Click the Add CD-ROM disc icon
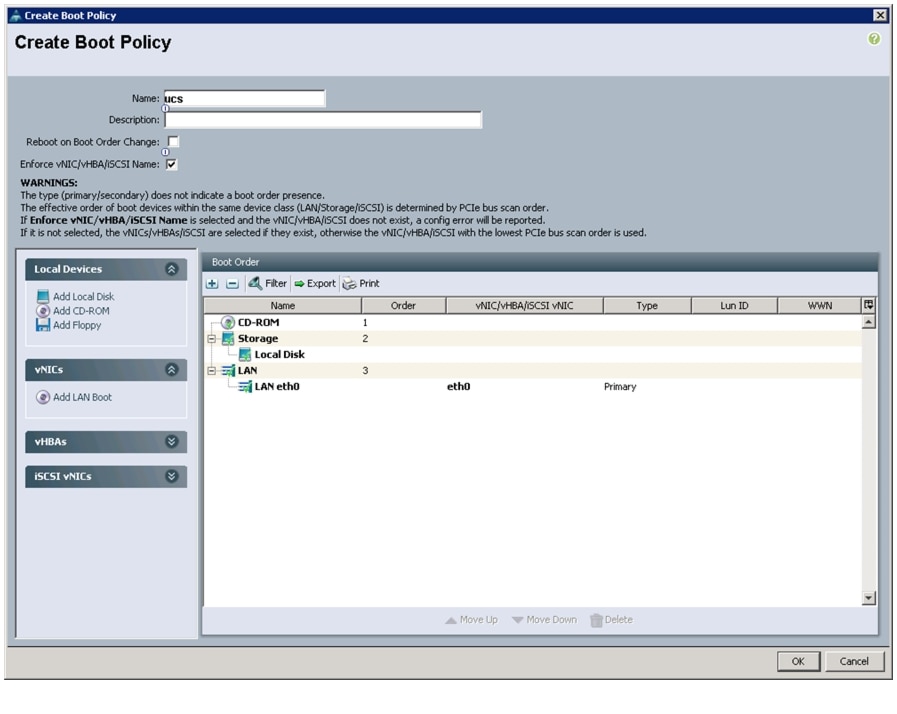The height and width of the screenshot is (714, 897). click(43, 311)
